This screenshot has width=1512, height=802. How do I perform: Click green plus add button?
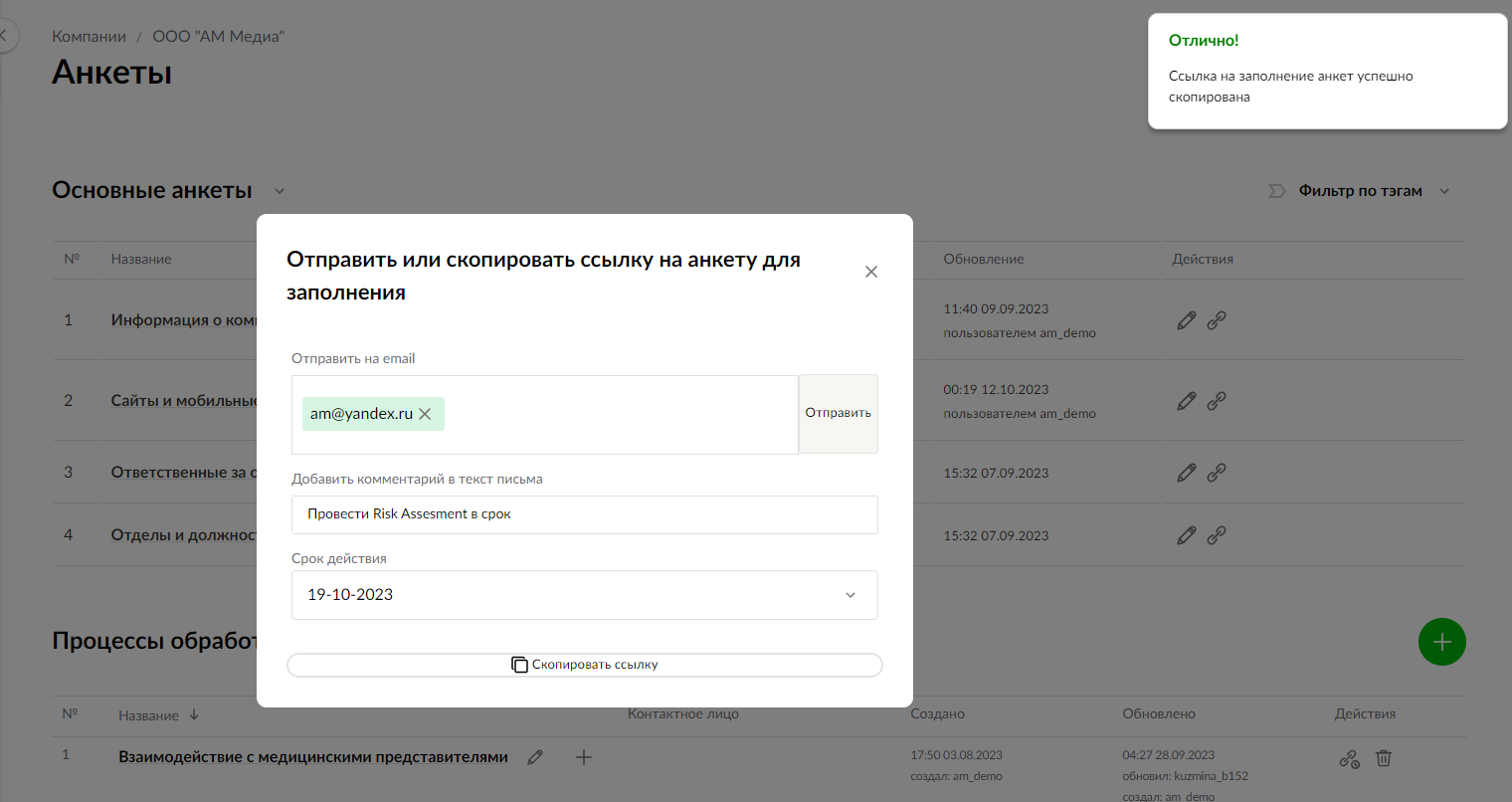coord(1441,642)
